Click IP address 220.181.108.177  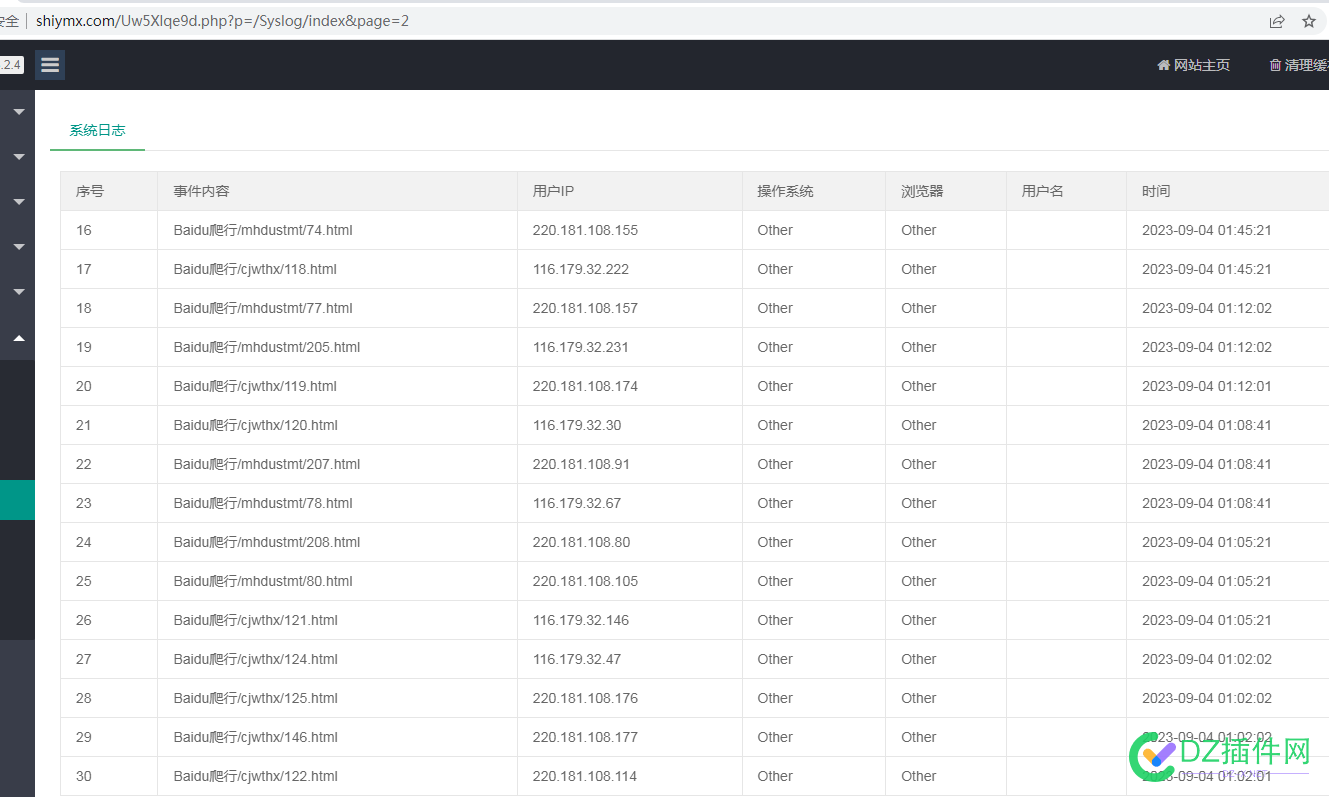click(x=585, y=737)
